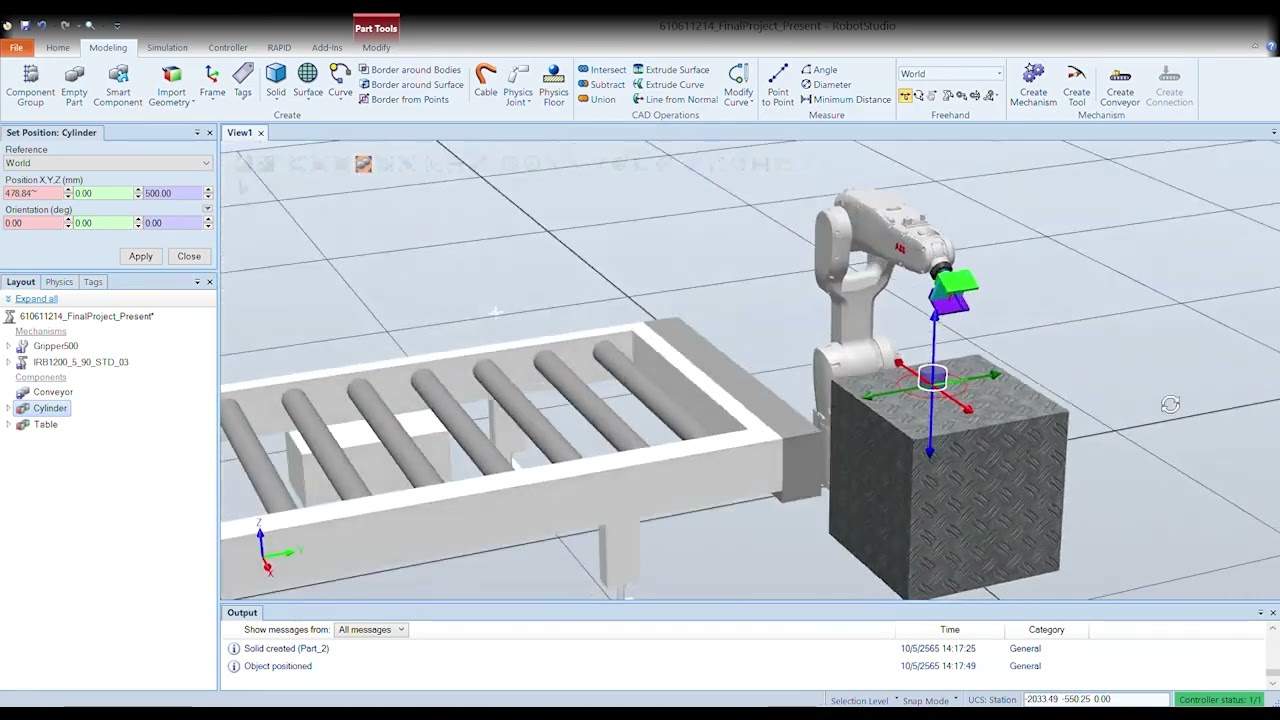The height and width of the screenshot is (720, 1280).
Task: Choose the Intersect CAD operation
Action: (x=601, y=70)
